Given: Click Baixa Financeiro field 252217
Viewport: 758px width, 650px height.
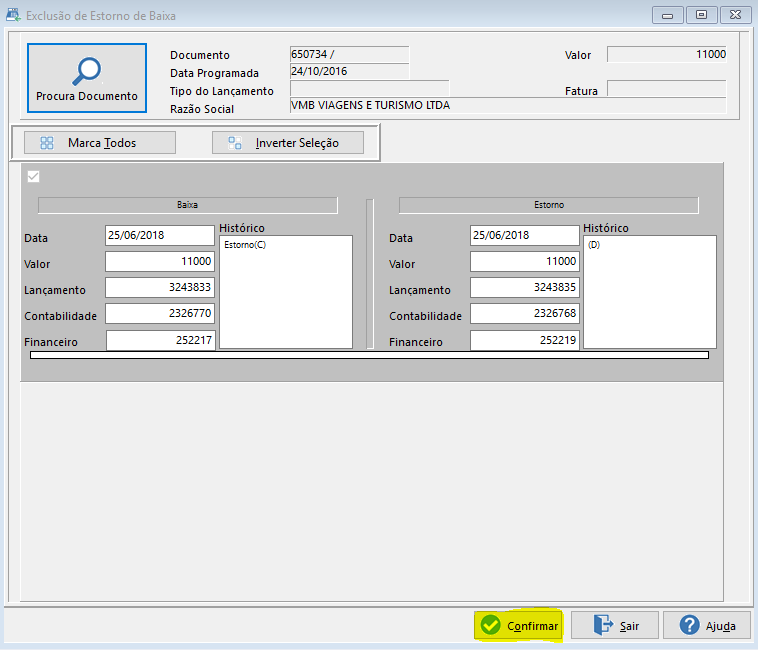Looking at the screenshot, I should (160, 340).
